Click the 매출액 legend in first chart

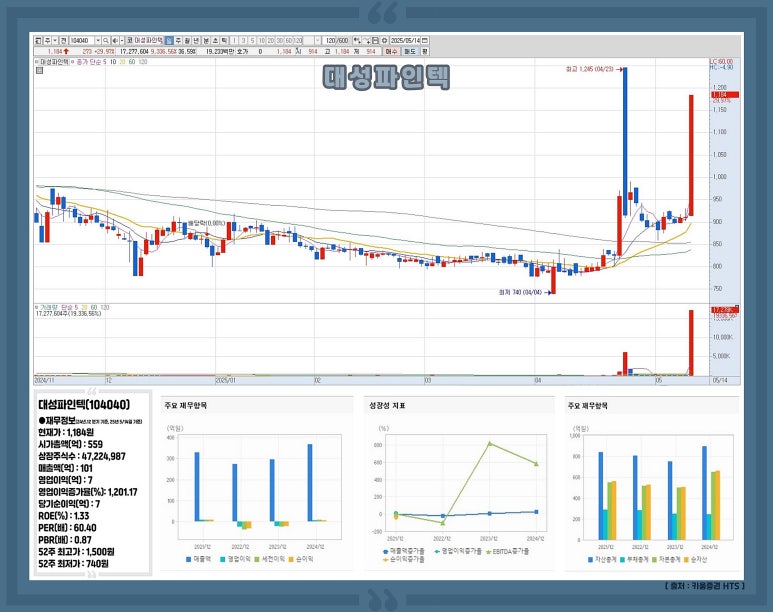coord(199,559)
